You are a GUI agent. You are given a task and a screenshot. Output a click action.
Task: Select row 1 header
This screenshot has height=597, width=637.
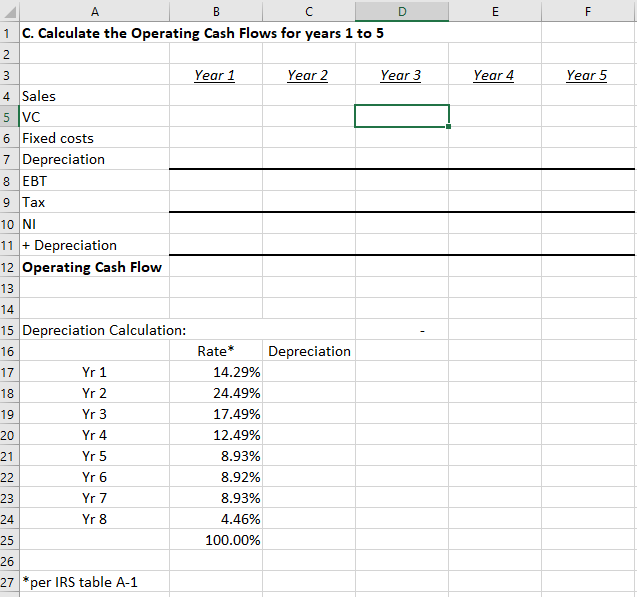click(x=9, y=32)
